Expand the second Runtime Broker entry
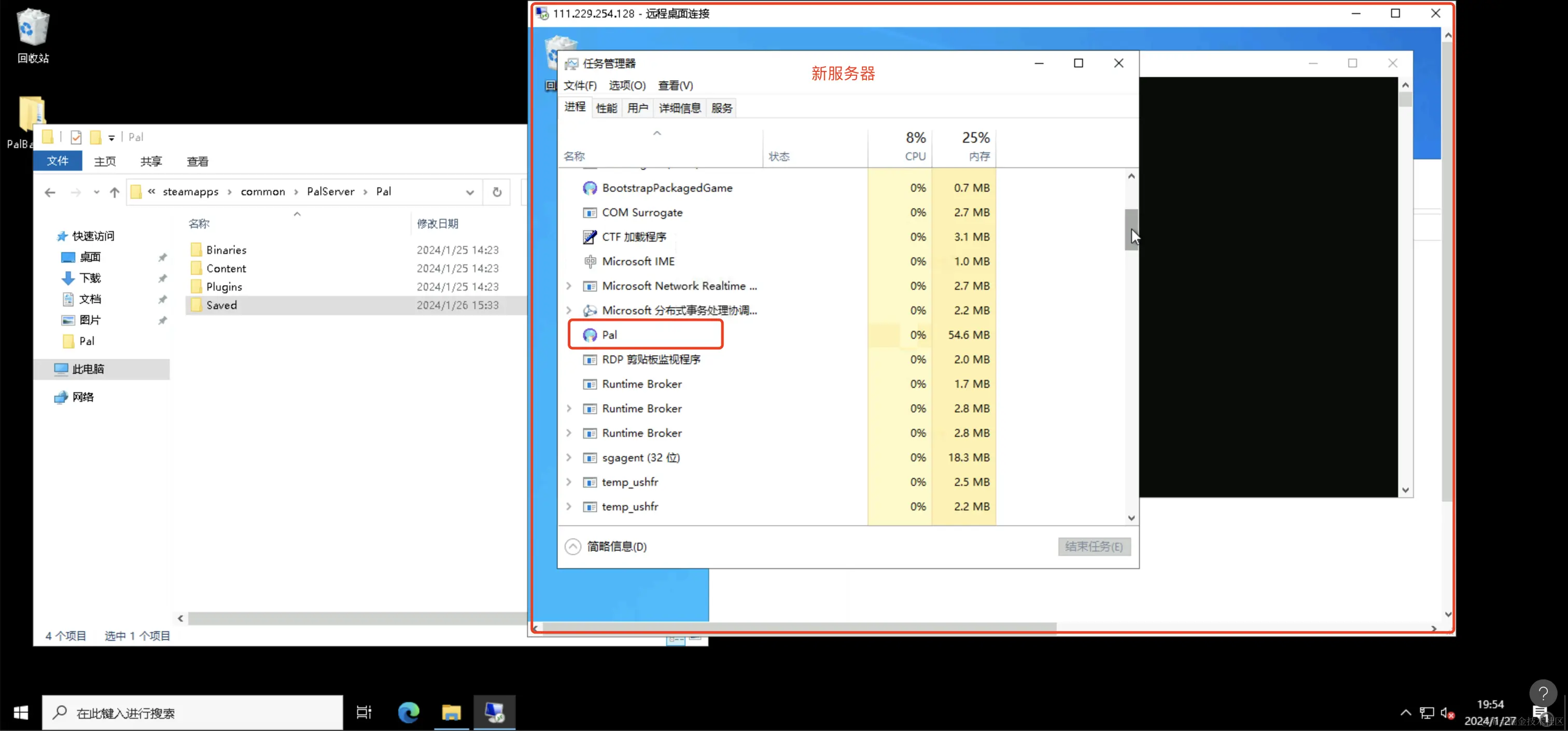This screenshot has width=1568, height=731. pyautogui.click(x=569, y=409)
